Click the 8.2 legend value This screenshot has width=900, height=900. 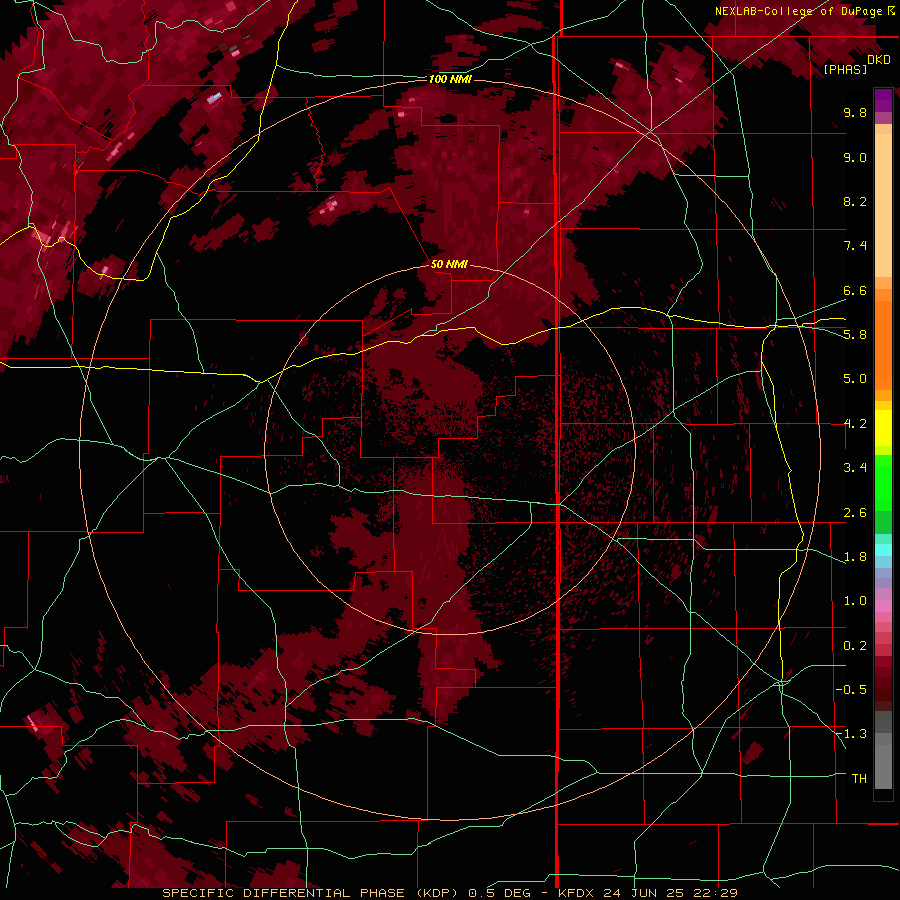point(855,201)
